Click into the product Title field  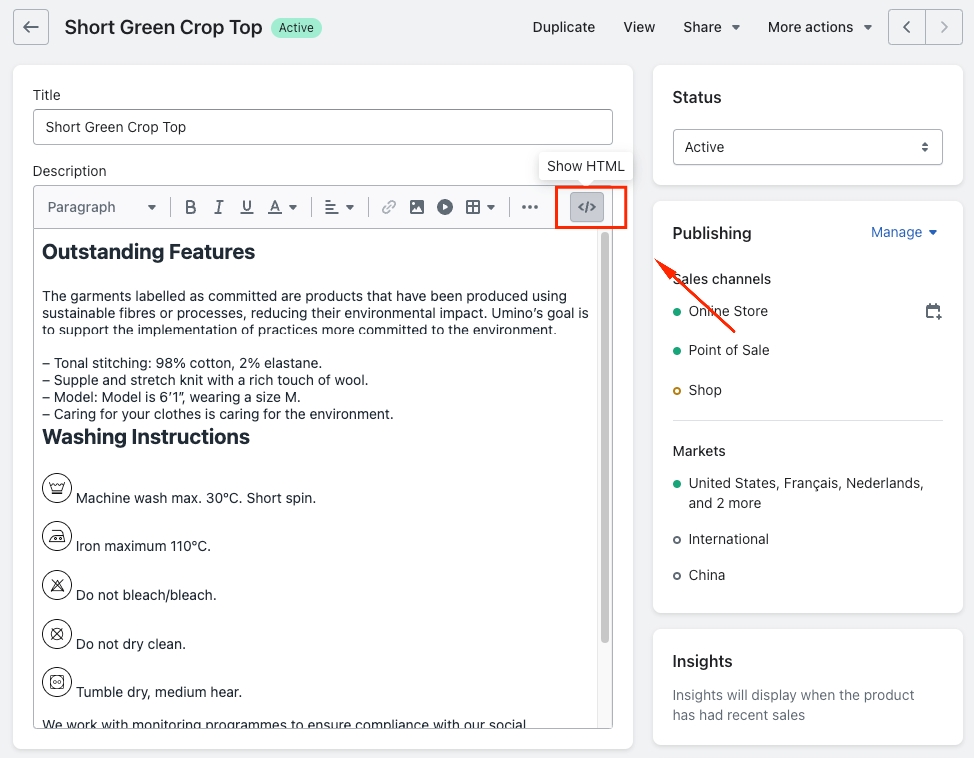click(322, 127)
